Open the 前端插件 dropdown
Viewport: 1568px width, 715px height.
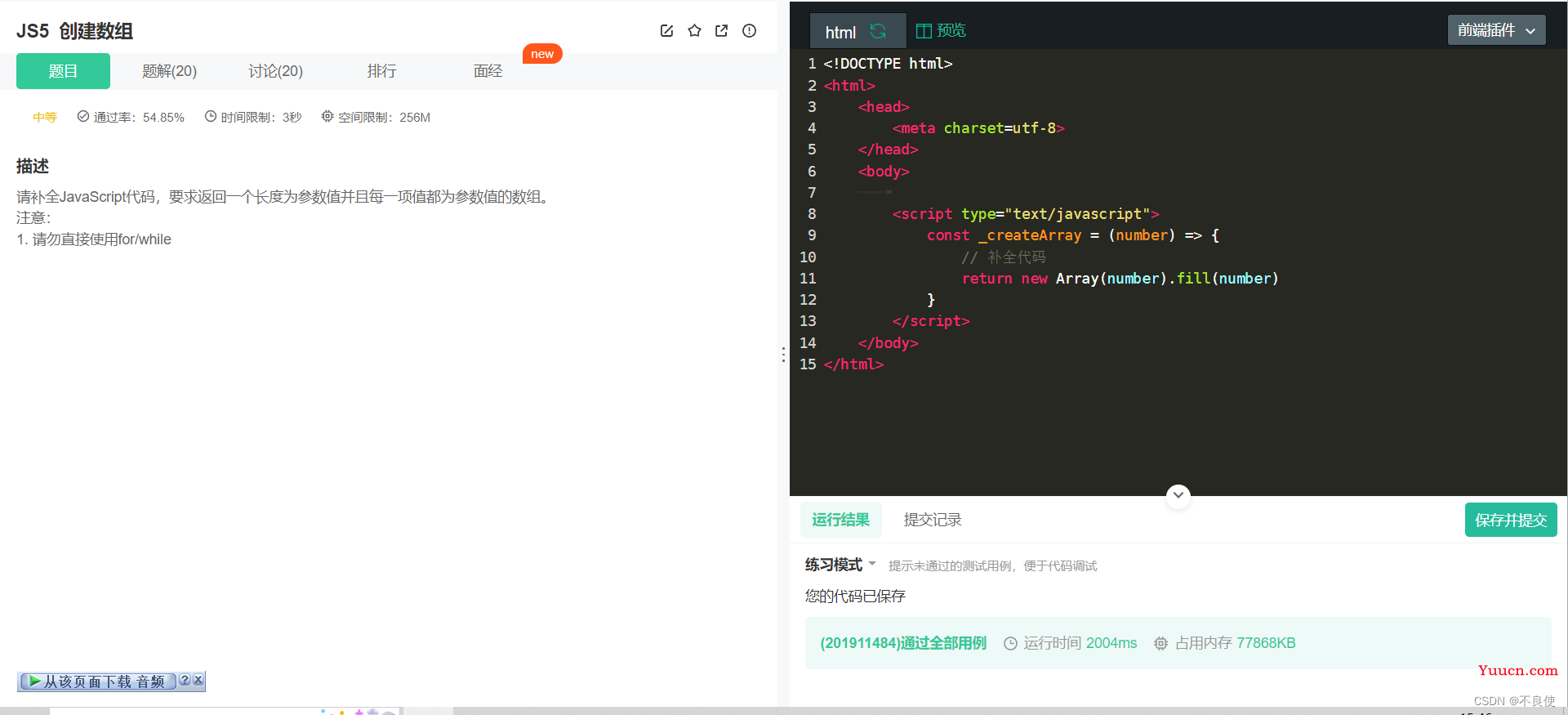pyautogui.click(x=1496, y=30)
